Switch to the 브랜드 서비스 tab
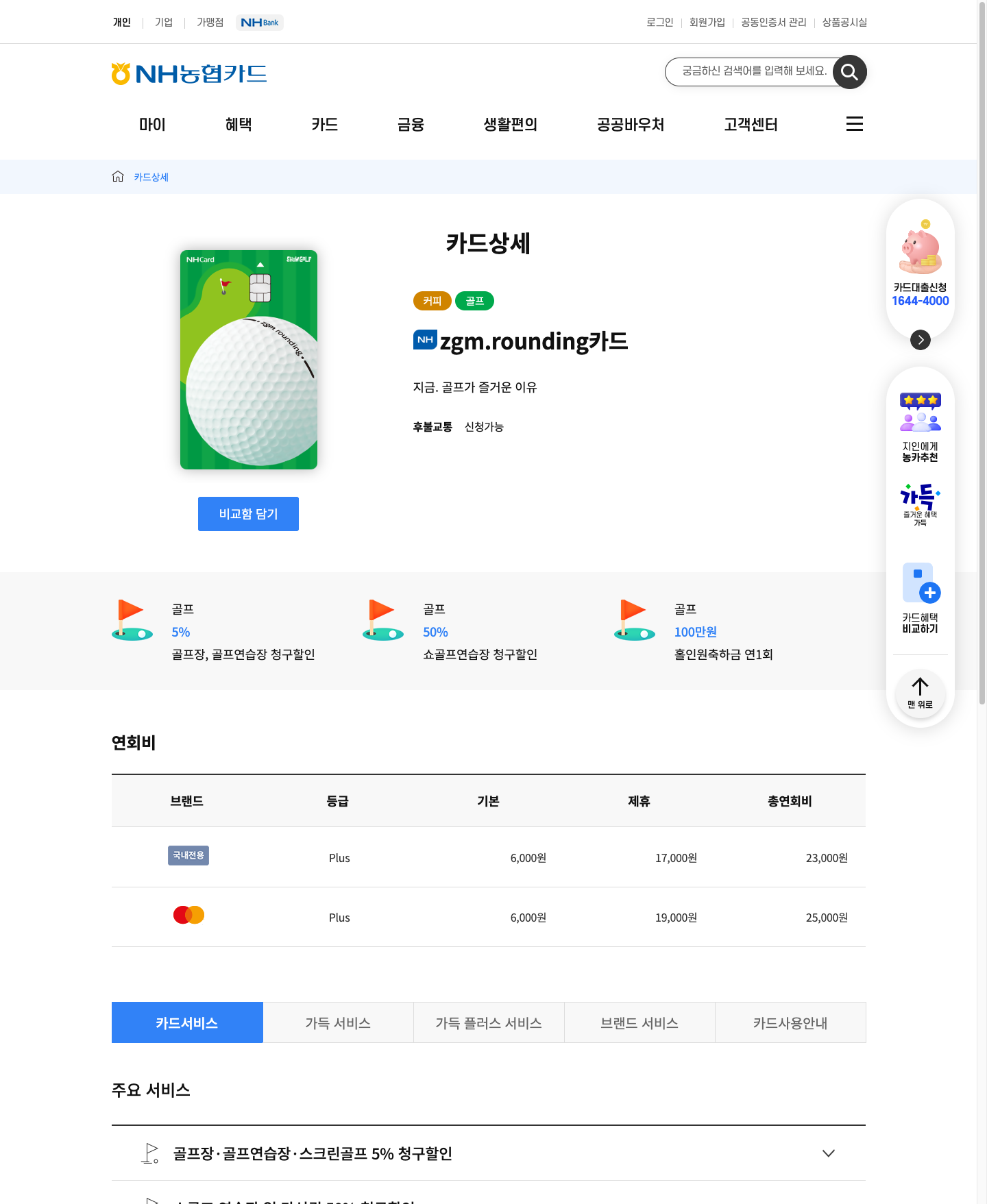The width and height of the screenshot is (987, 1204). click(639, 1022)
